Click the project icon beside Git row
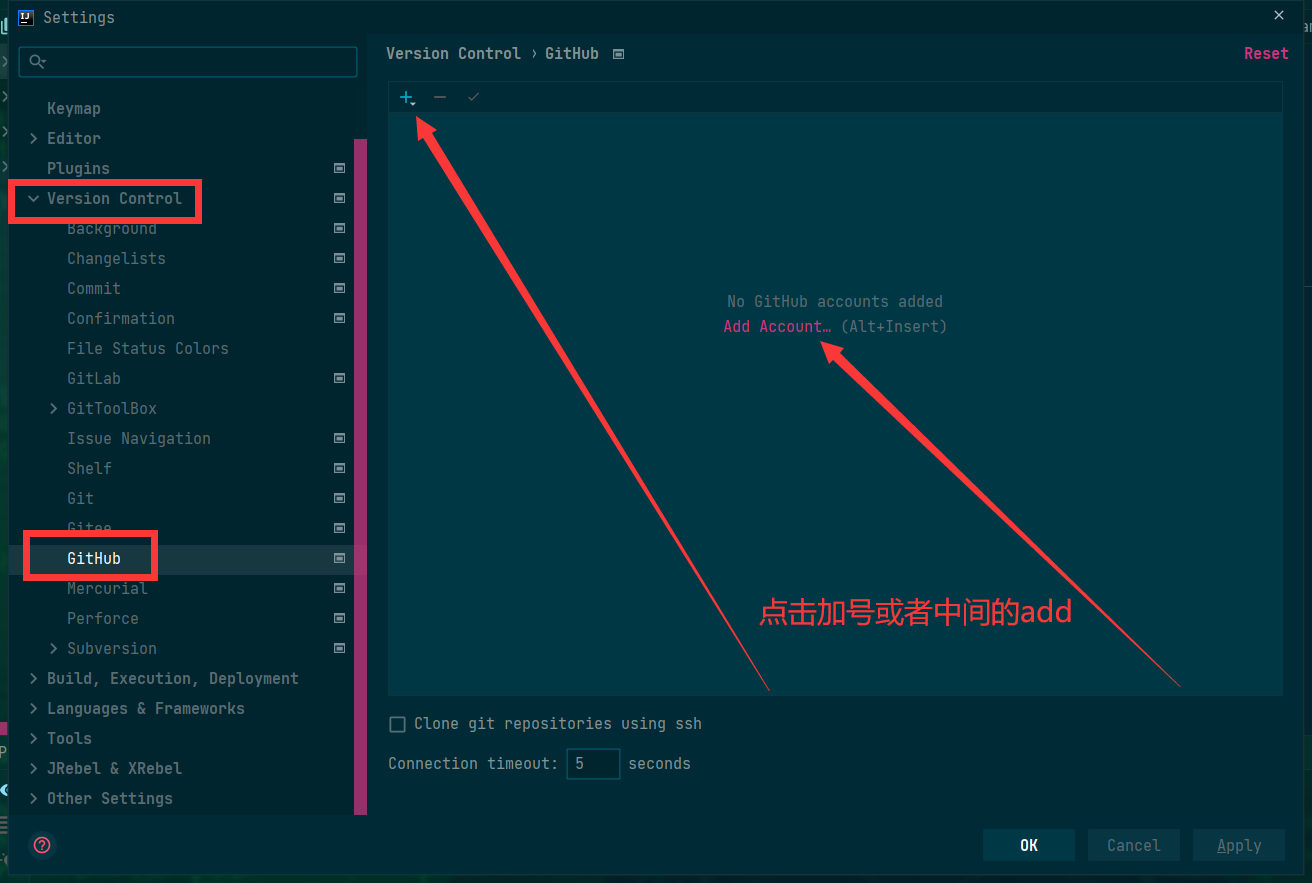Image resolution: width=1312 pixels, height=883 pixels. 340,498
